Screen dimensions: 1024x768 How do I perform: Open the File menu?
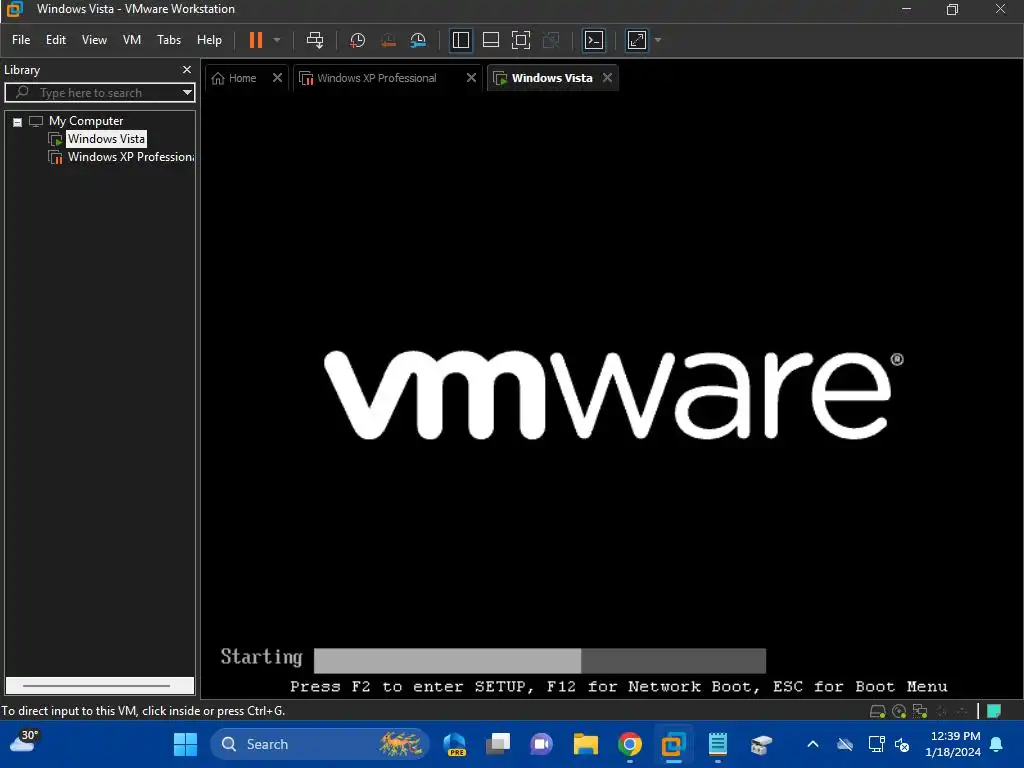(x=21, y=40)
